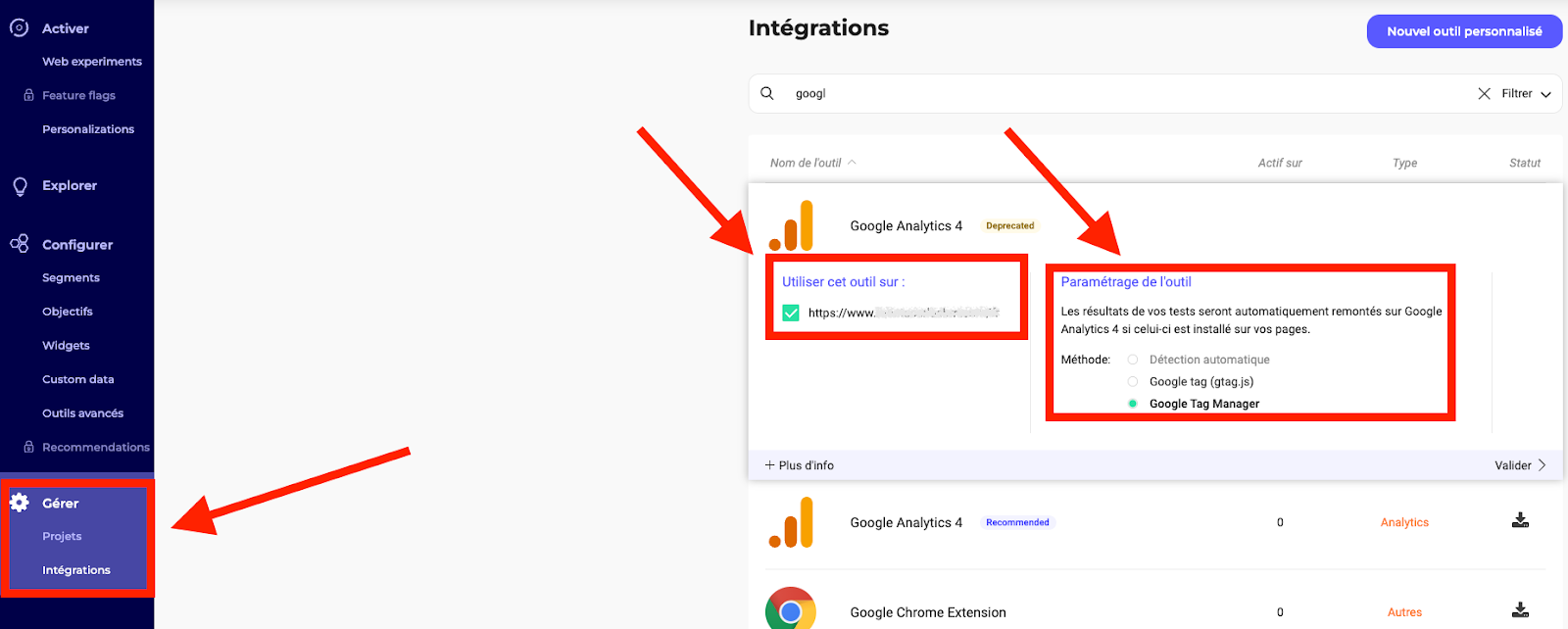Click the Google Chrome Extension logo
The height and width of the screenshot is (629, 1568).
click(x=791, y=609)
